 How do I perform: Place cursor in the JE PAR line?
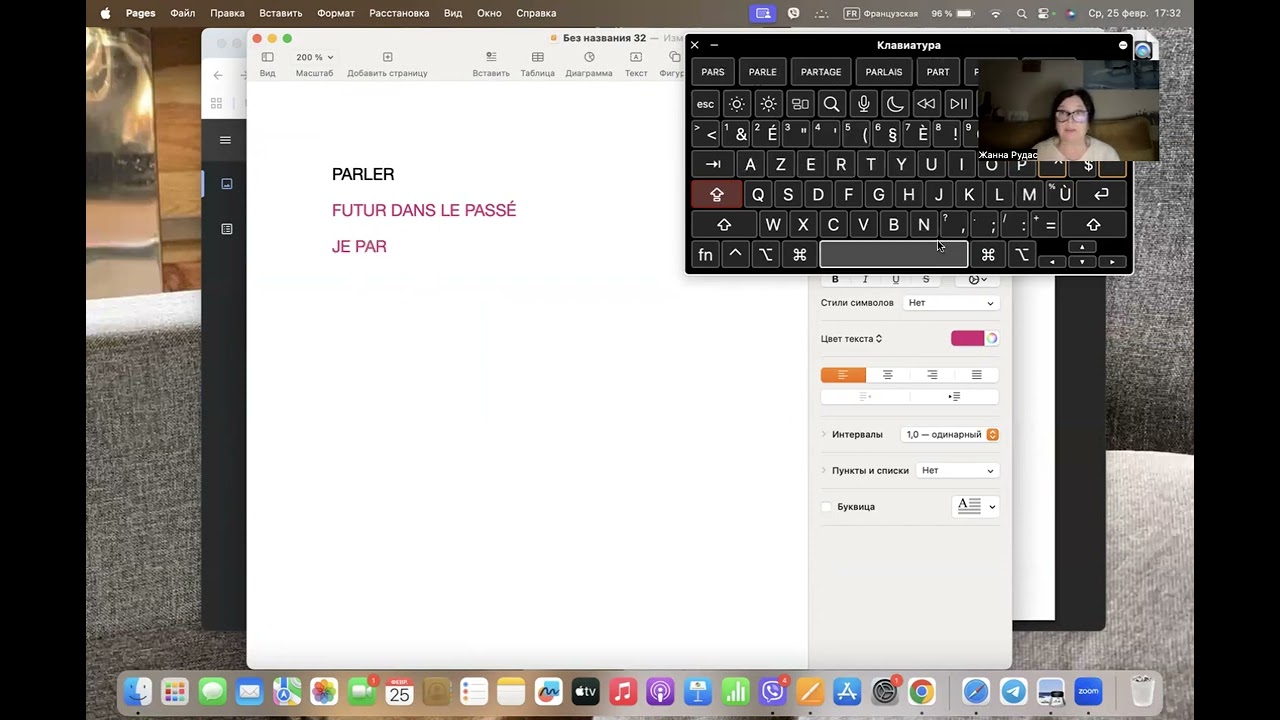(x=359, y=247)
